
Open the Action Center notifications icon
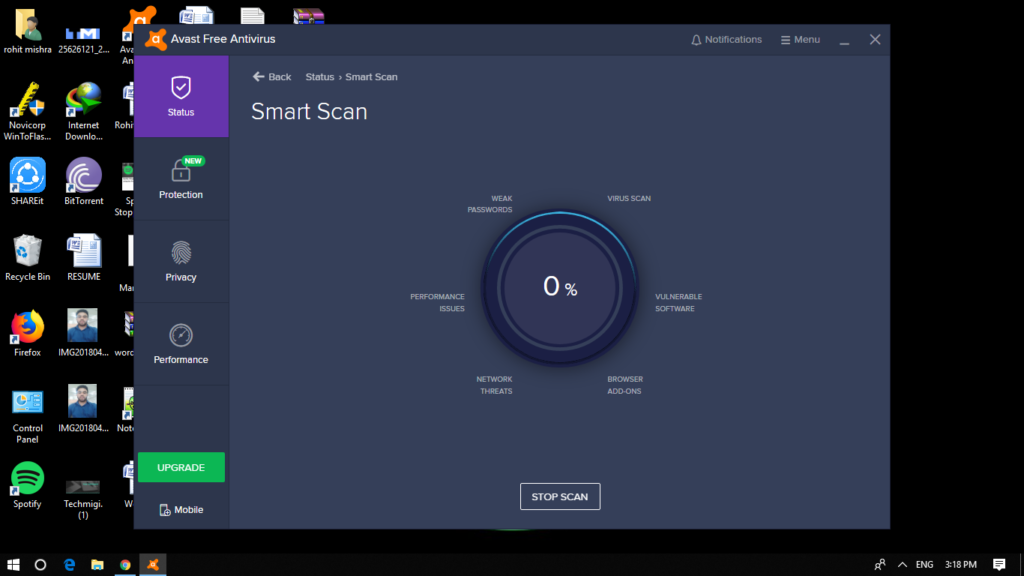tap(999, 564)
